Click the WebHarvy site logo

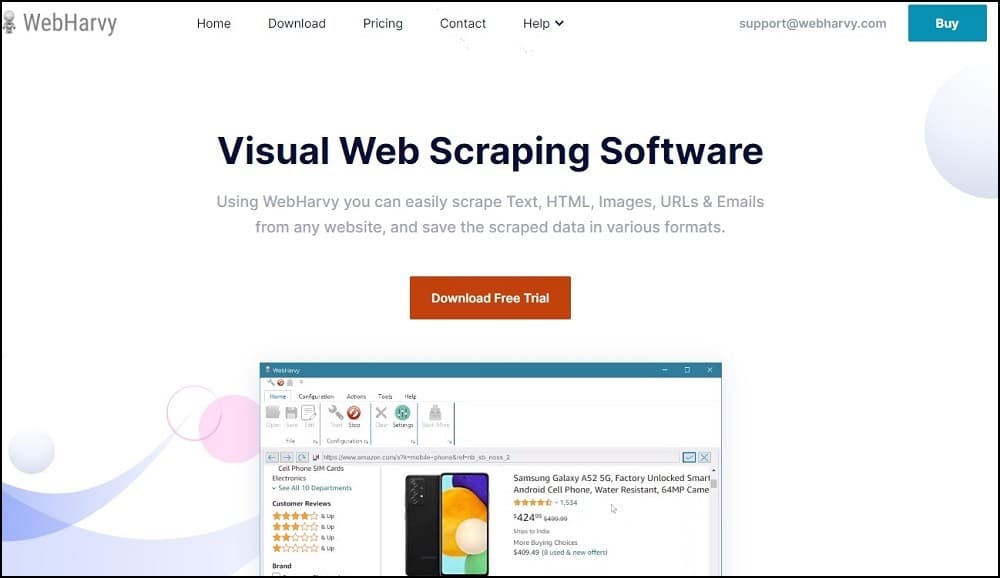(60, 23)
